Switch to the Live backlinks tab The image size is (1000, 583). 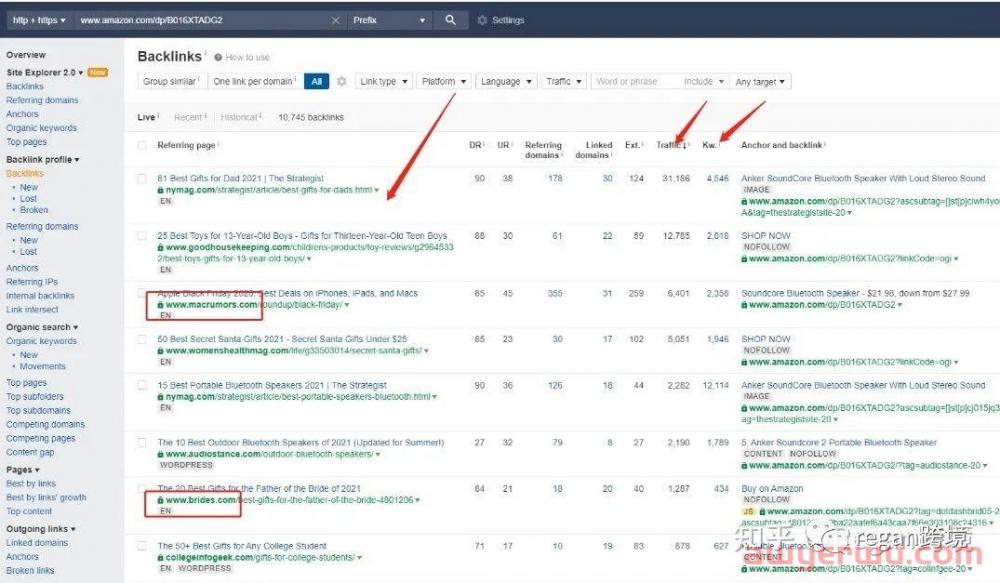pyautogui.click(x=146, y=117)
